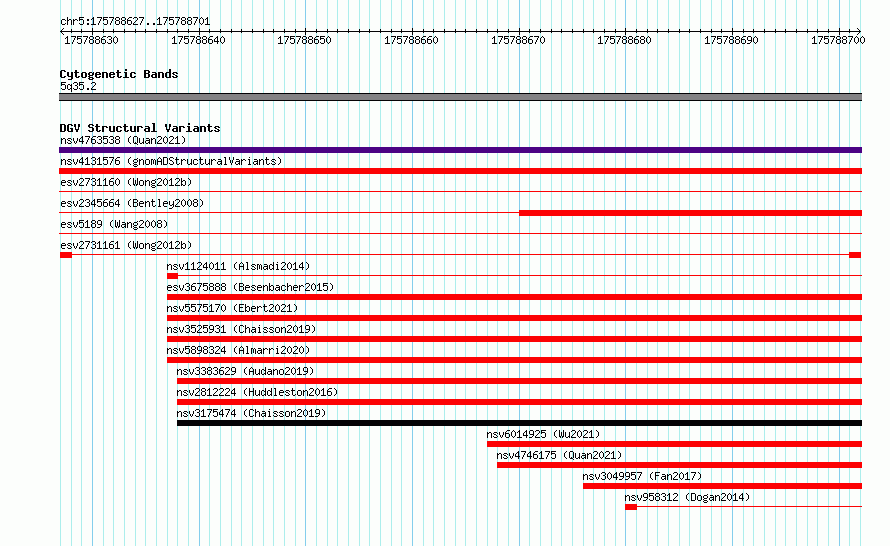Viewport: 890px width, 546px height.
Task: Click nsv958312 (Dogan2014) variant label
Action: pyautogui.click(x=687, y=497)
